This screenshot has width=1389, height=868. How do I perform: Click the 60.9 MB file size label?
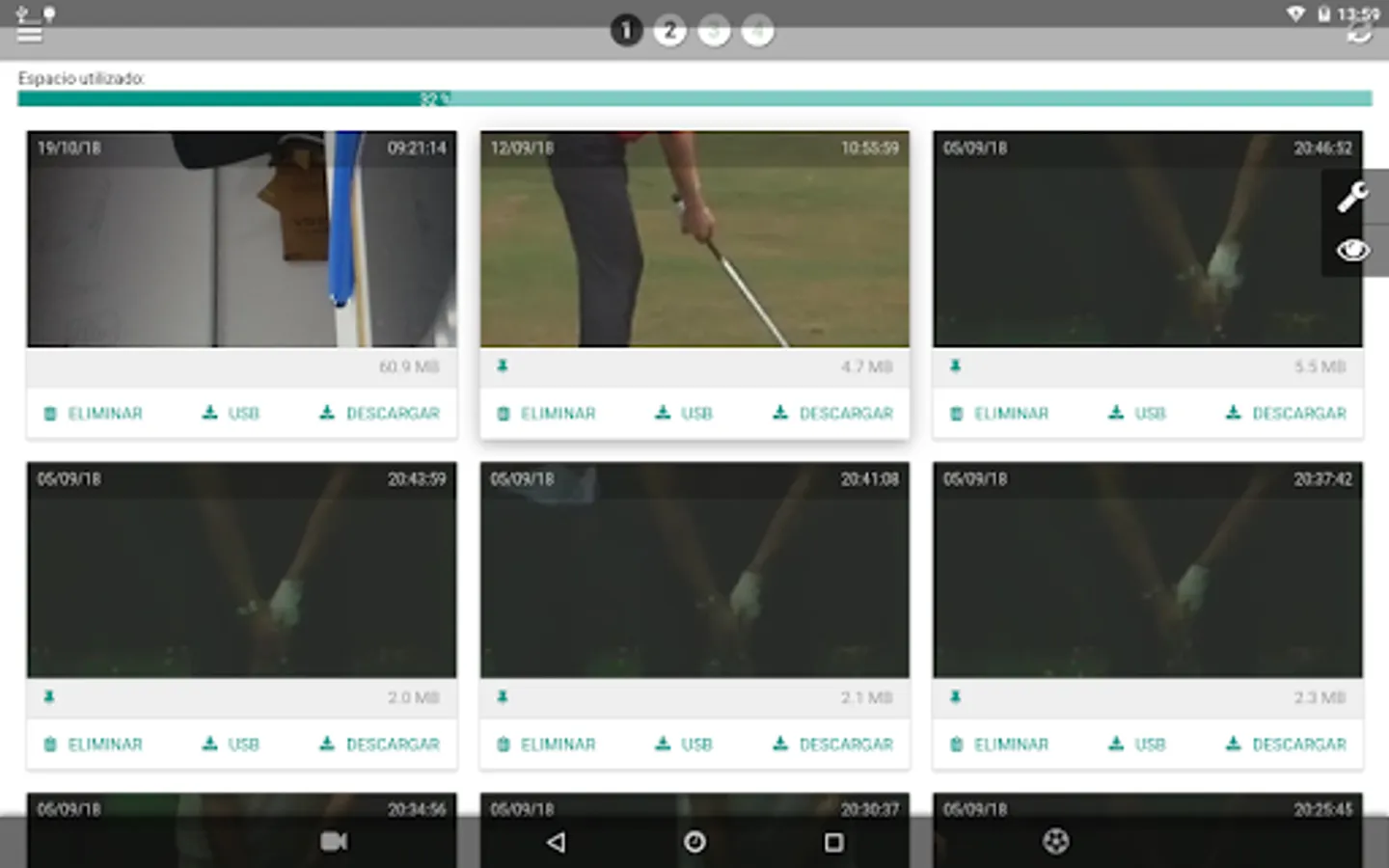[409, 366]
